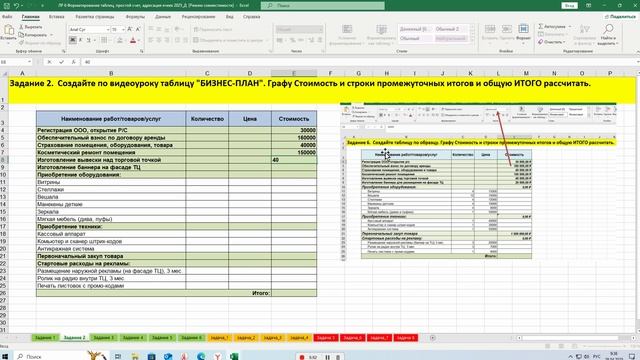Click the Decrease Font Size icon
This screenshot has width=640, height=360.
coord(138,29)
